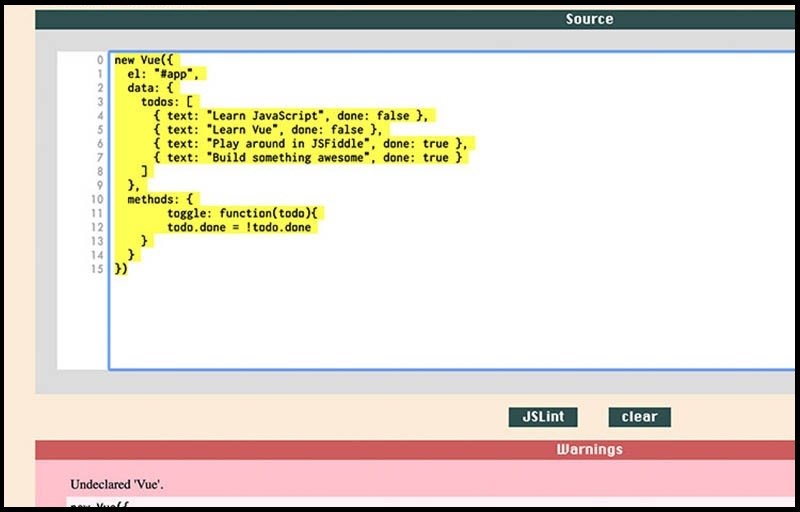Click the final "})" code line
Screen dimensions: 800x512
tap(121, 268)
